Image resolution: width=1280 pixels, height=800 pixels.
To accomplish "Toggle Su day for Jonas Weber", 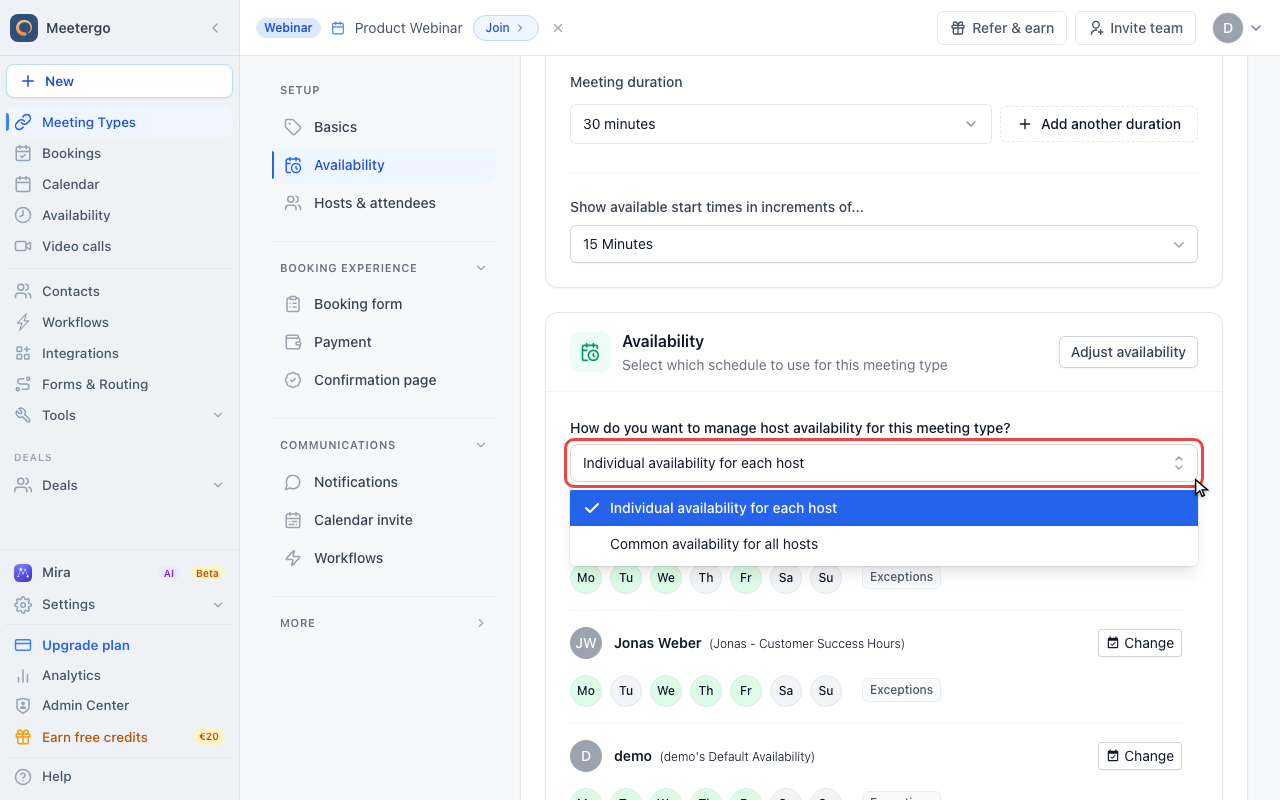I will coord(826,691).
